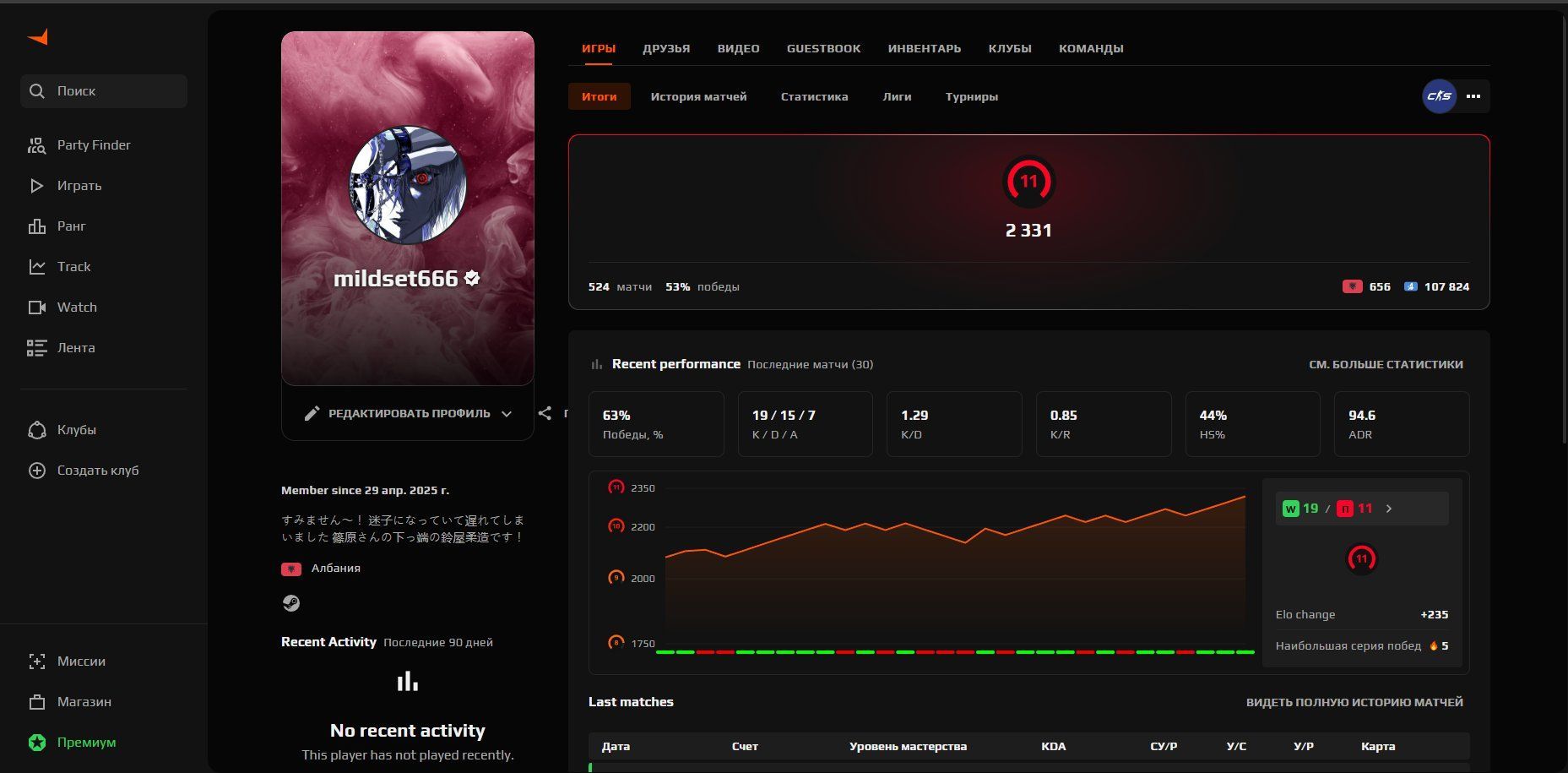The width and height of the screenshot is (1568, 773).
Task: Expand the wins/losses chevron arrow
Action: tap(1389, 509)
